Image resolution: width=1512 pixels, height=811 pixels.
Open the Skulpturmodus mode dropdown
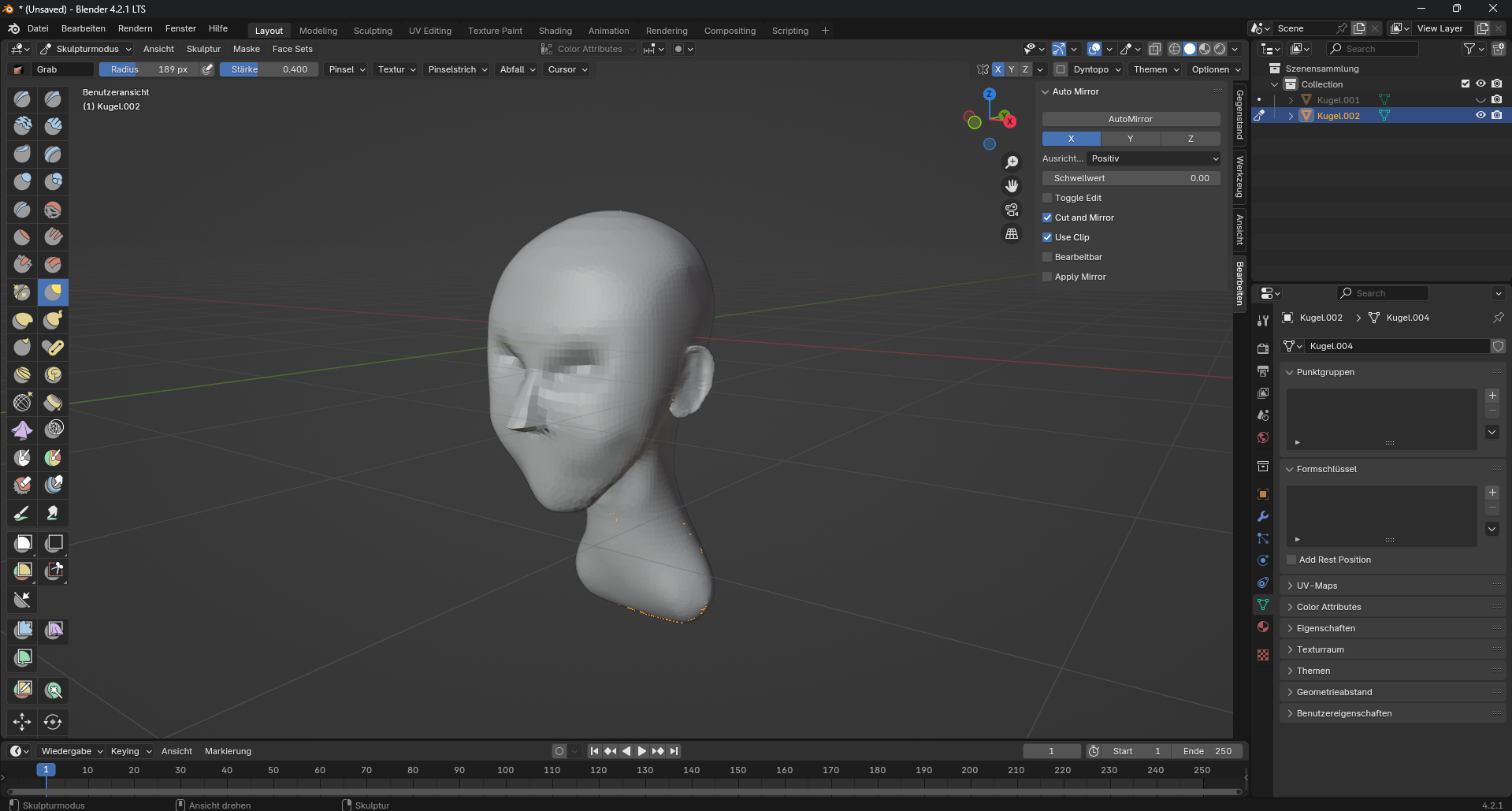[86, 49]
